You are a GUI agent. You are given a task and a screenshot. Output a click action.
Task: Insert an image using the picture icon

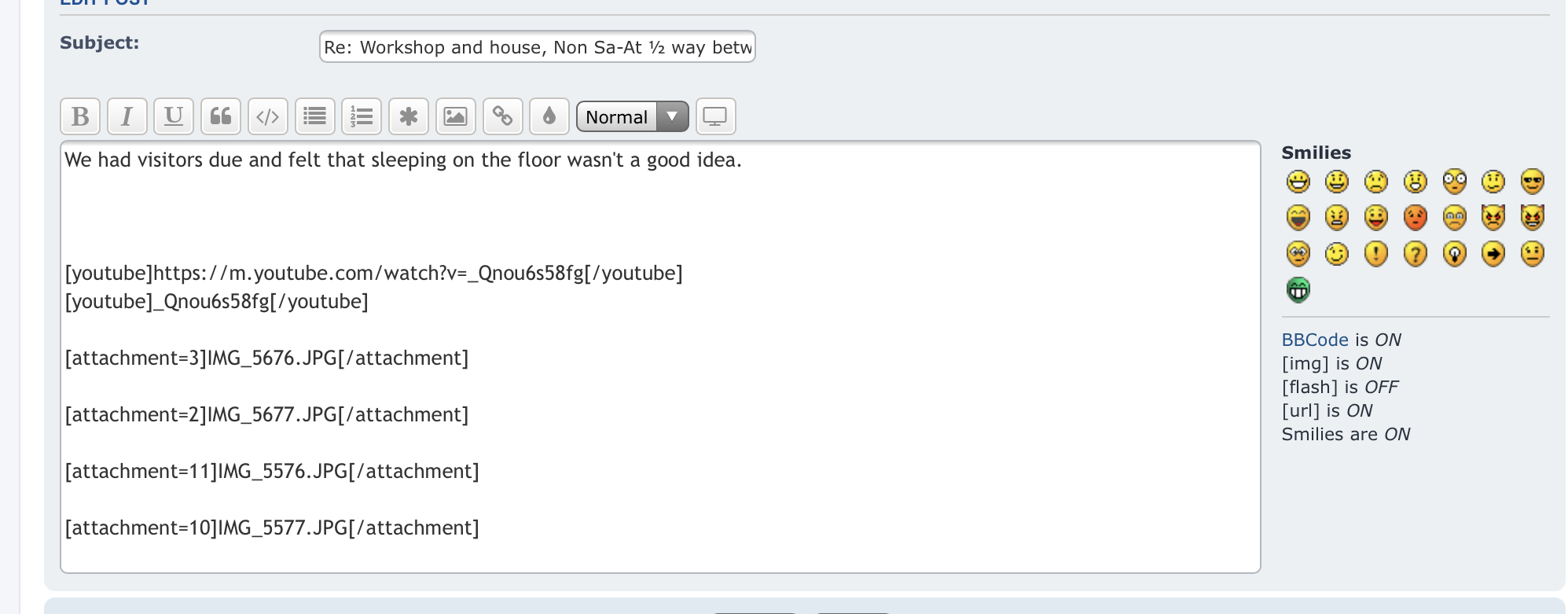455,117
